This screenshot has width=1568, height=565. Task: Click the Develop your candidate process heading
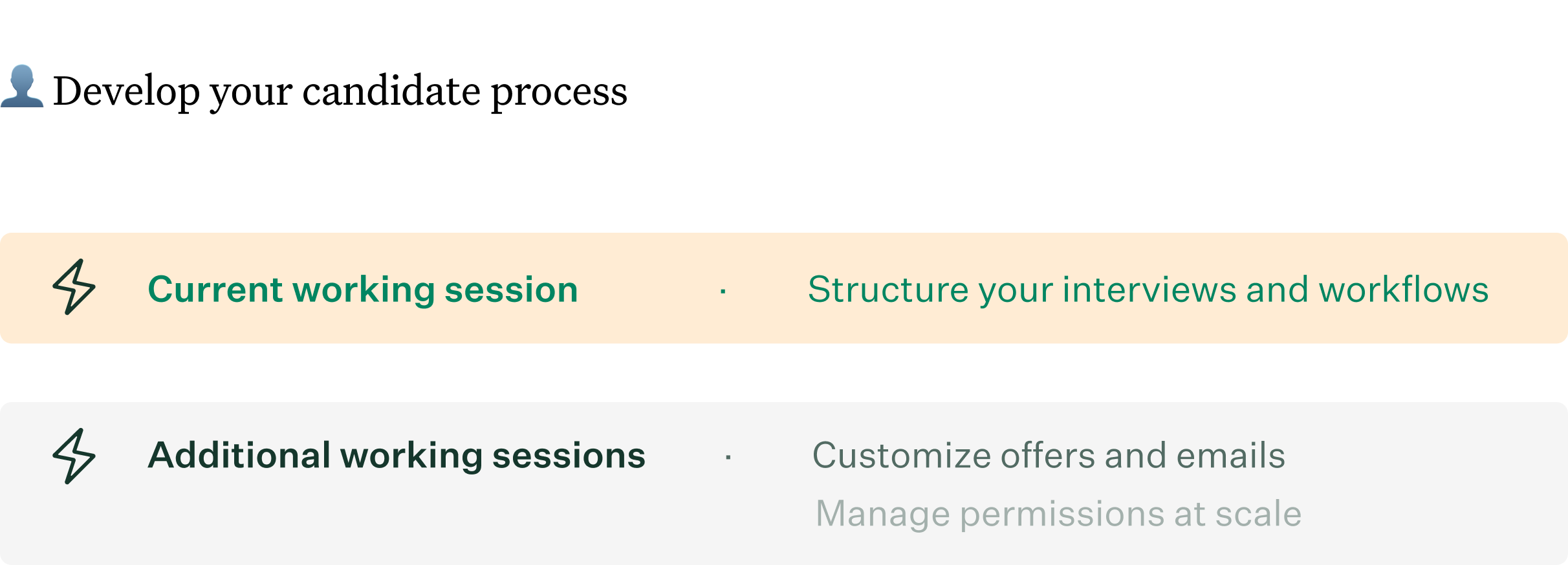[341, 91]
